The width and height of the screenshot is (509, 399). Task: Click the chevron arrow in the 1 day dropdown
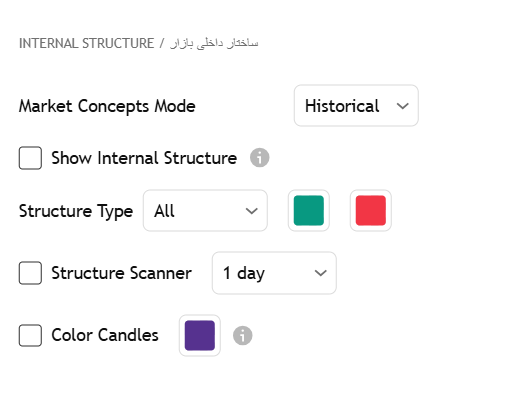320,273
